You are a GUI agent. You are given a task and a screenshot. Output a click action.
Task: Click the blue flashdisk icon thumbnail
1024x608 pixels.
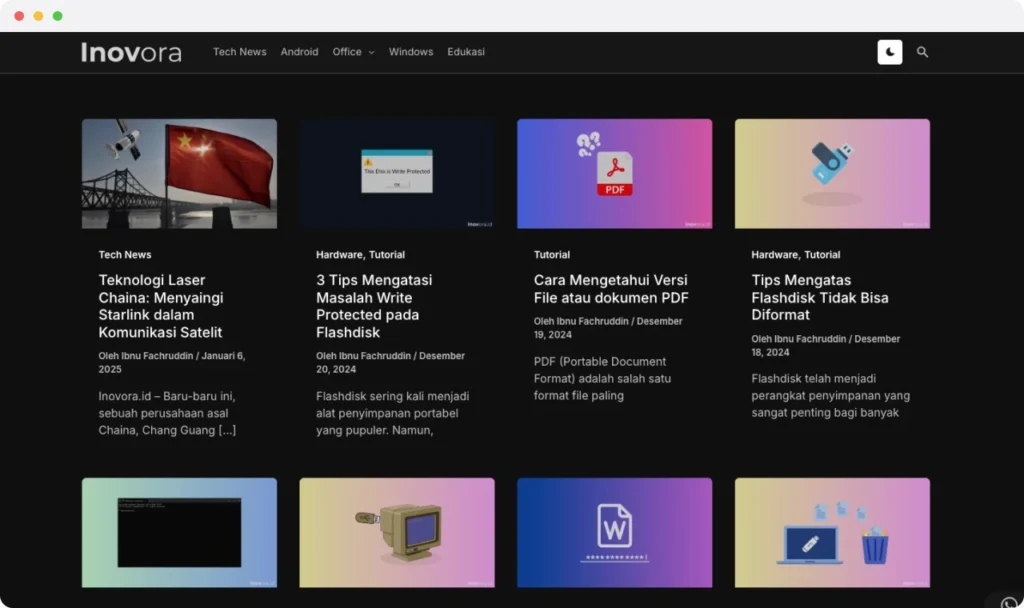pyautogui.click(x=832, y=174)
